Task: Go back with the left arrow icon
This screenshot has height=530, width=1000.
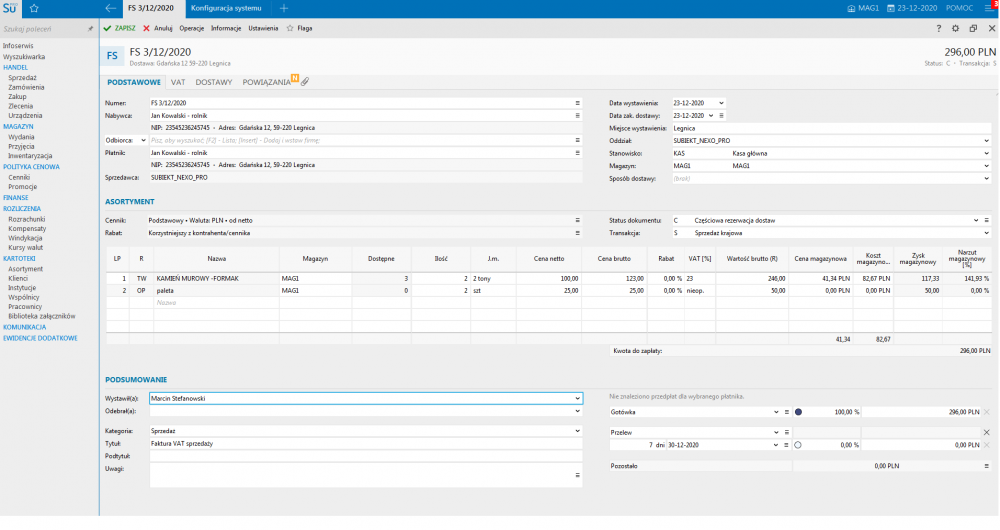Action: (110, 8)
